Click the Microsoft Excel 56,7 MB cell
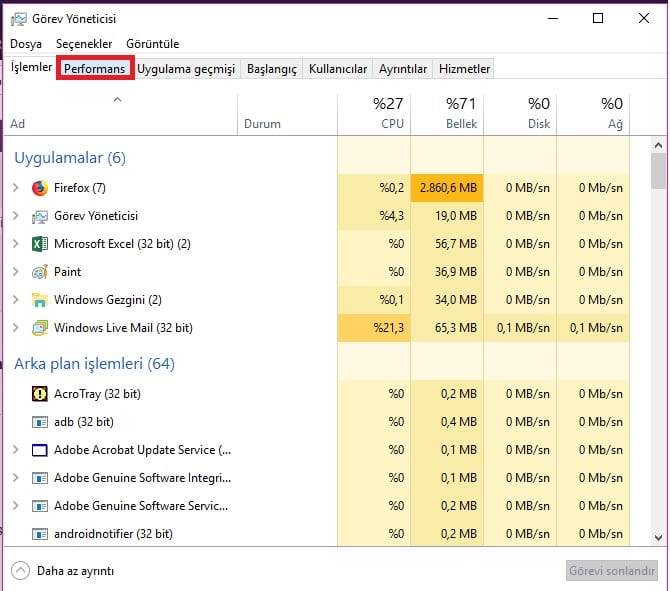This screenshot has width=670, height=591. tap(447, 244)
